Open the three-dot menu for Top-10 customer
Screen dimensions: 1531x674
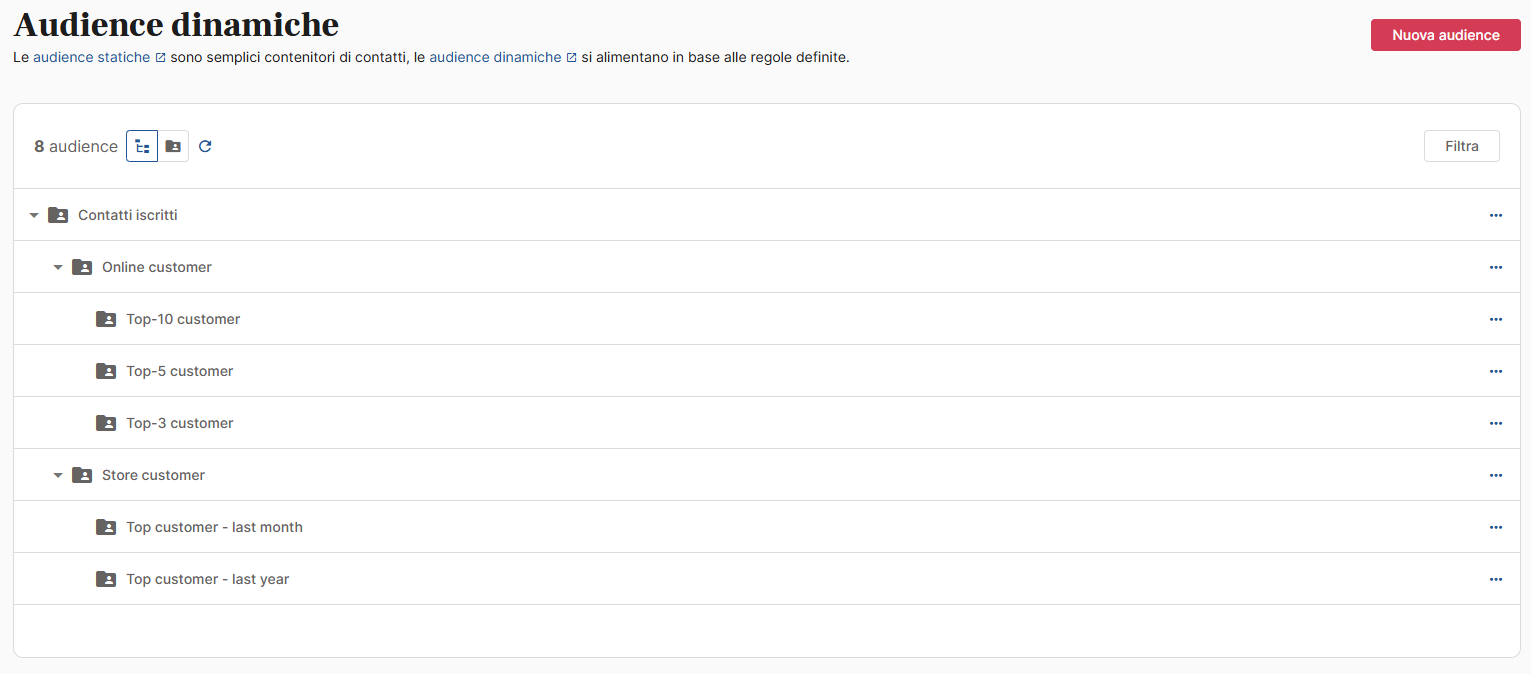1495,319
